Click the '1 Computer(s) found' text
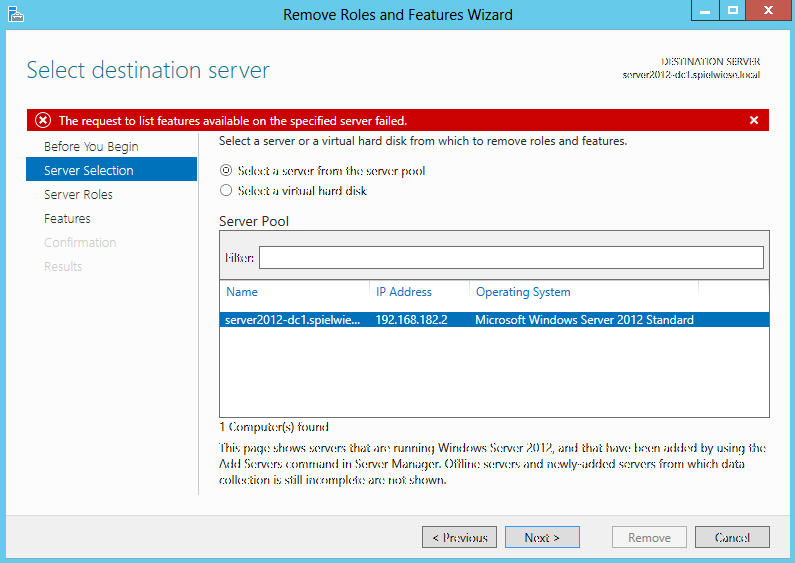 pos(274,427)
